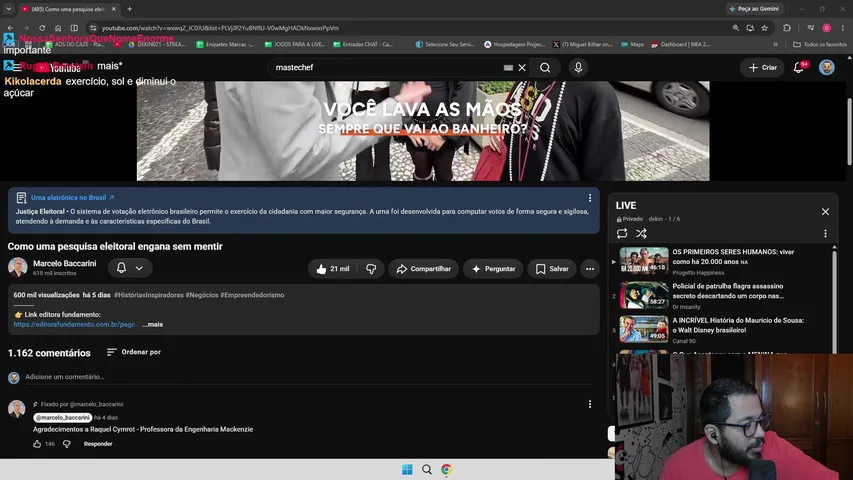Click hashtag #Empreendedorismo
This screenshot has height=480, width=853.
(252, 295)
